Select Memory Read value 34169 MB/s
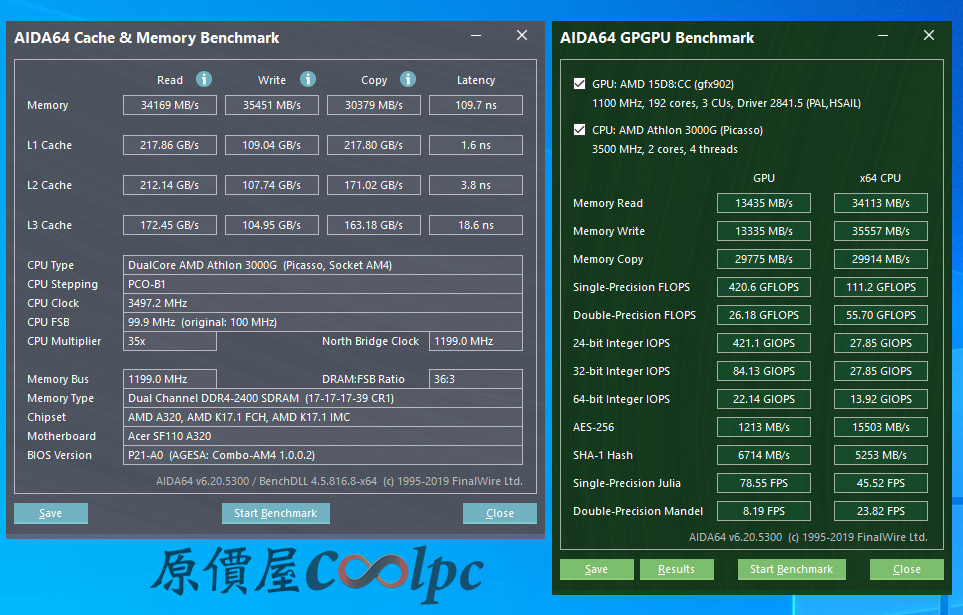The image size is (963, 615). (170, 105)
